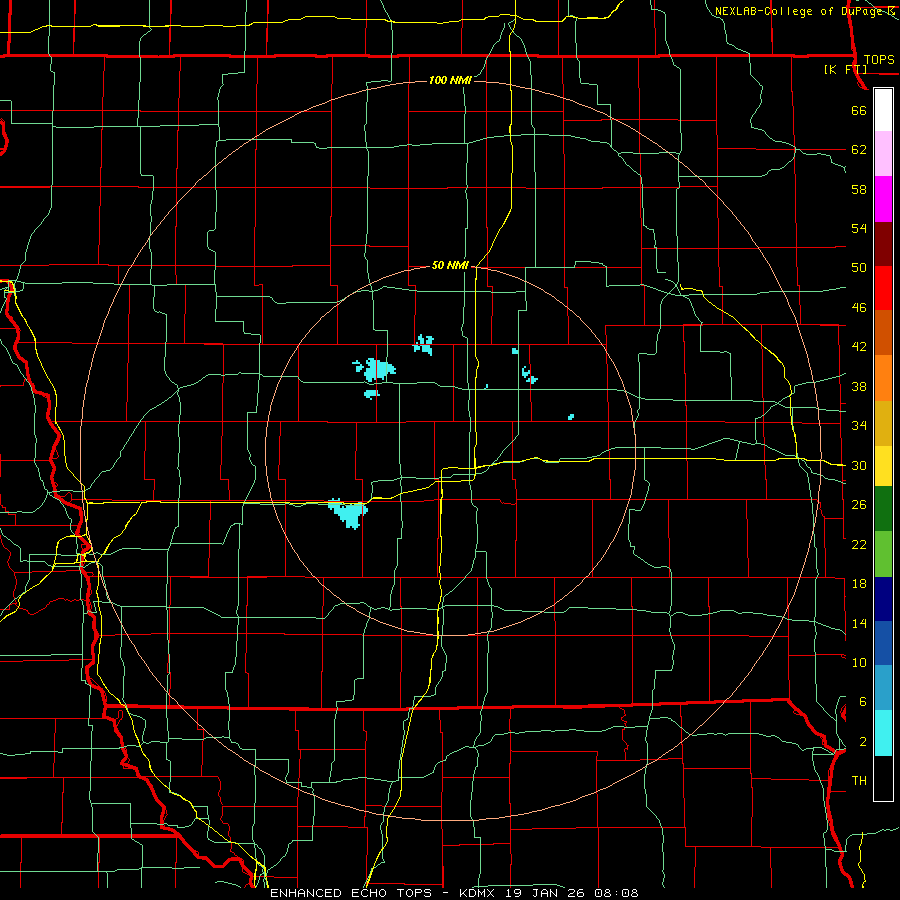Select the 54 legend value
The image size is (900, 900).
tap(859, 228)
